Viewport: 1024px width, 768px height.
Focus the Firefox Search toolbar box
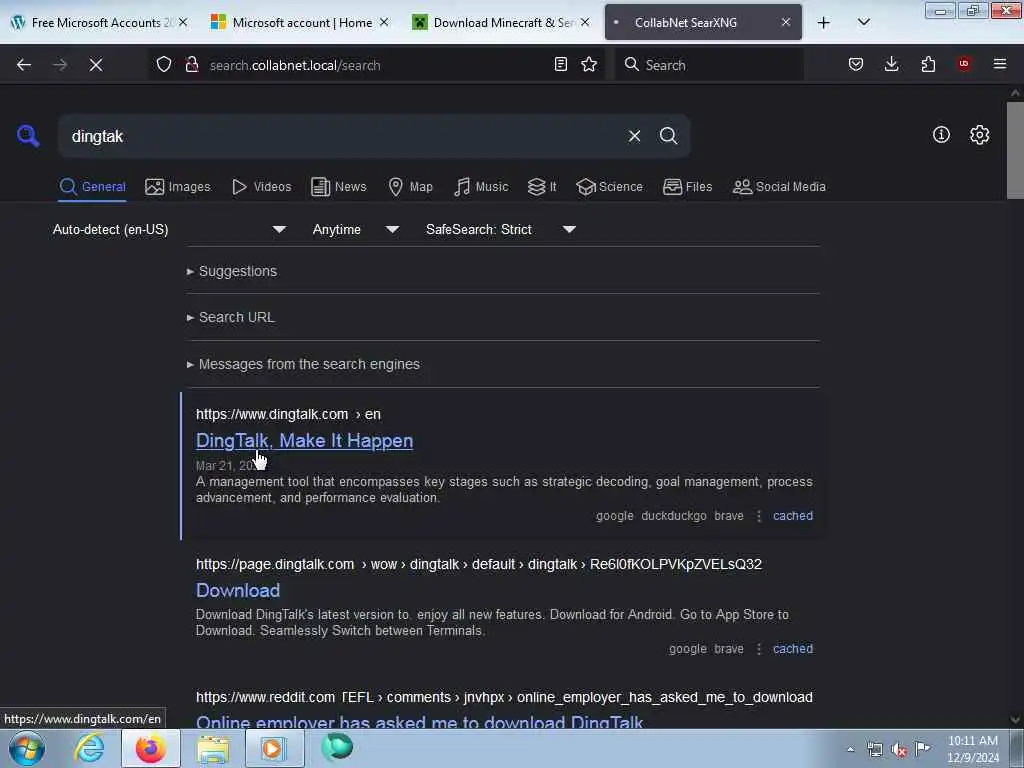point(709,65)
